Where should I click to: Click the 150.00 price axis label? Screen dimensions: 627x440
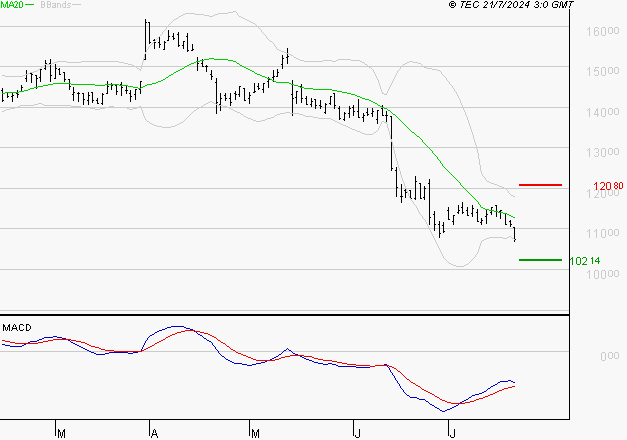[x=603, y=72]
